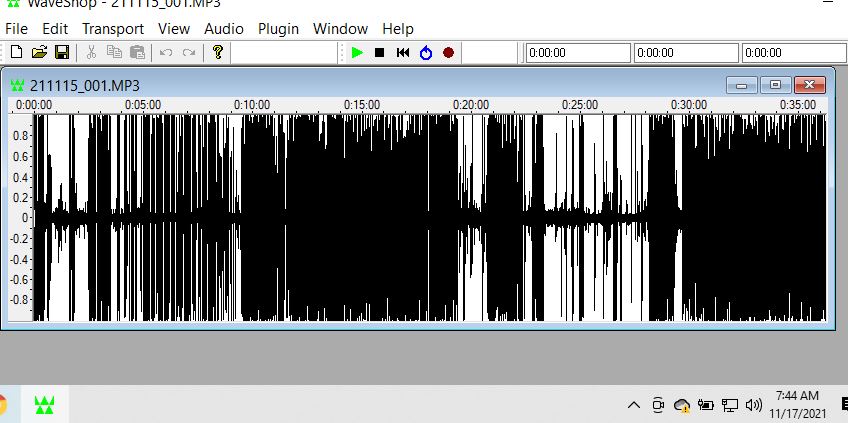
Task: Stop playback with black square button
Action: (x=380, y=52)
